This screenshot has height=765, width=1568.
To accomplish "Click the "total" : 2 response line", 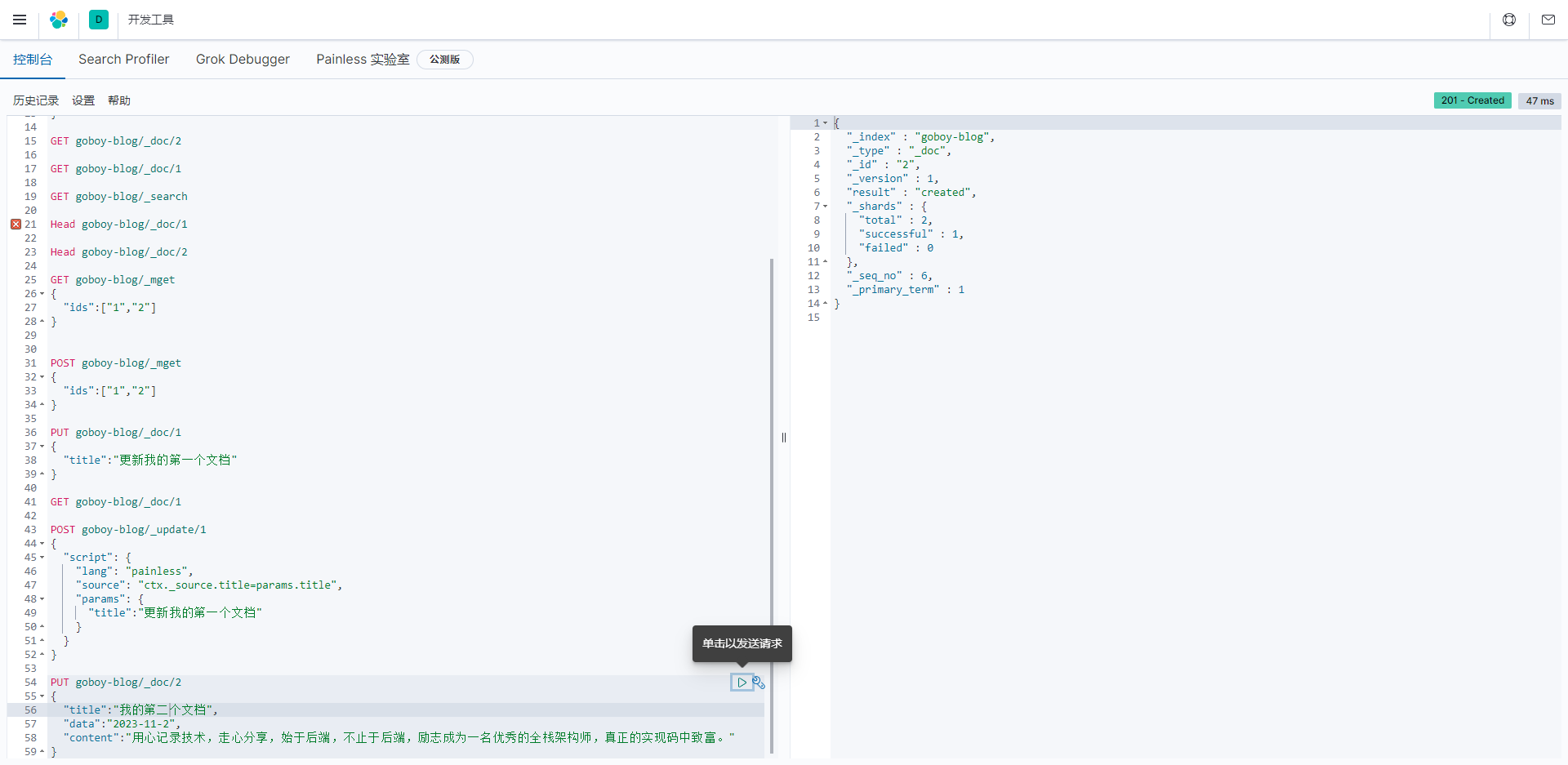I will (x=896, y=220).
